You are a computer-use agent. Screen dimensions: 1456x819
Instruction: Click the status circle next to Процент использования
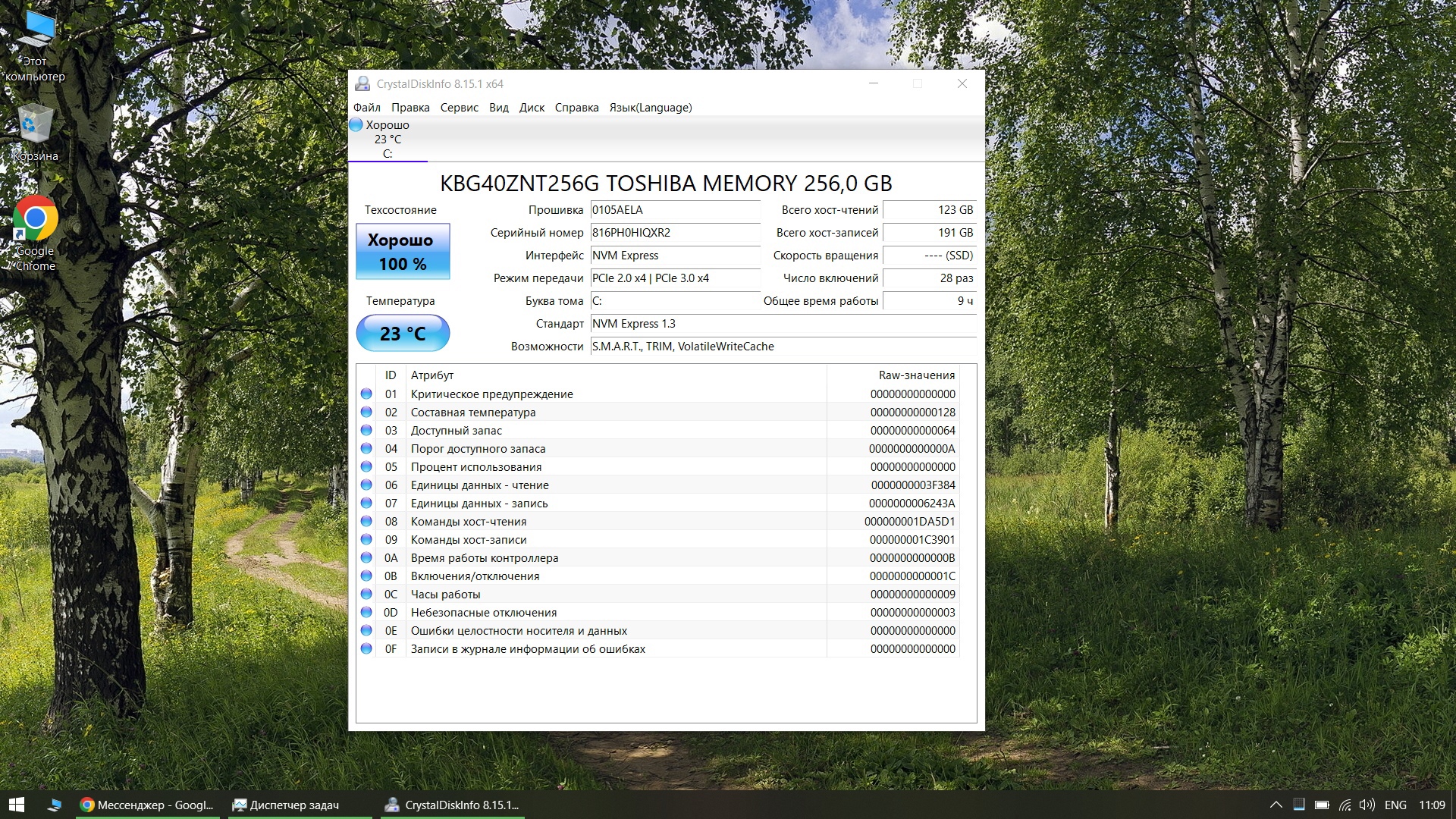pos(366,466)
